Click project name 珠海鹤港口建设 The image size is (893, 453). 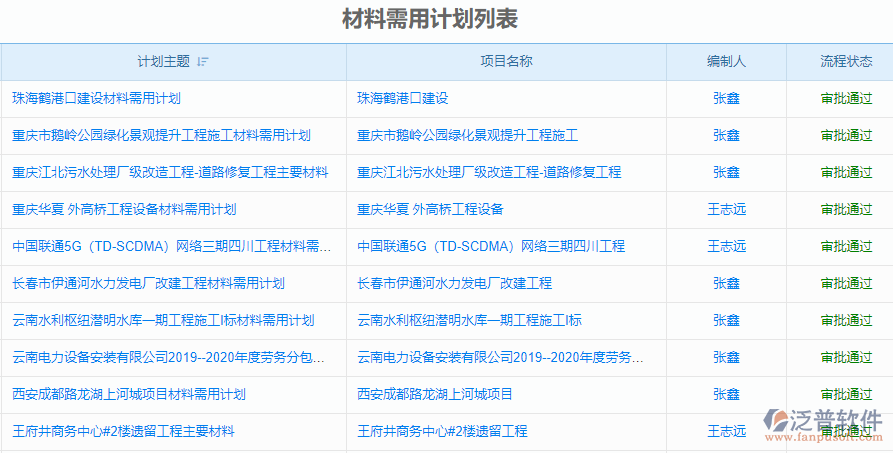[402, 98]
